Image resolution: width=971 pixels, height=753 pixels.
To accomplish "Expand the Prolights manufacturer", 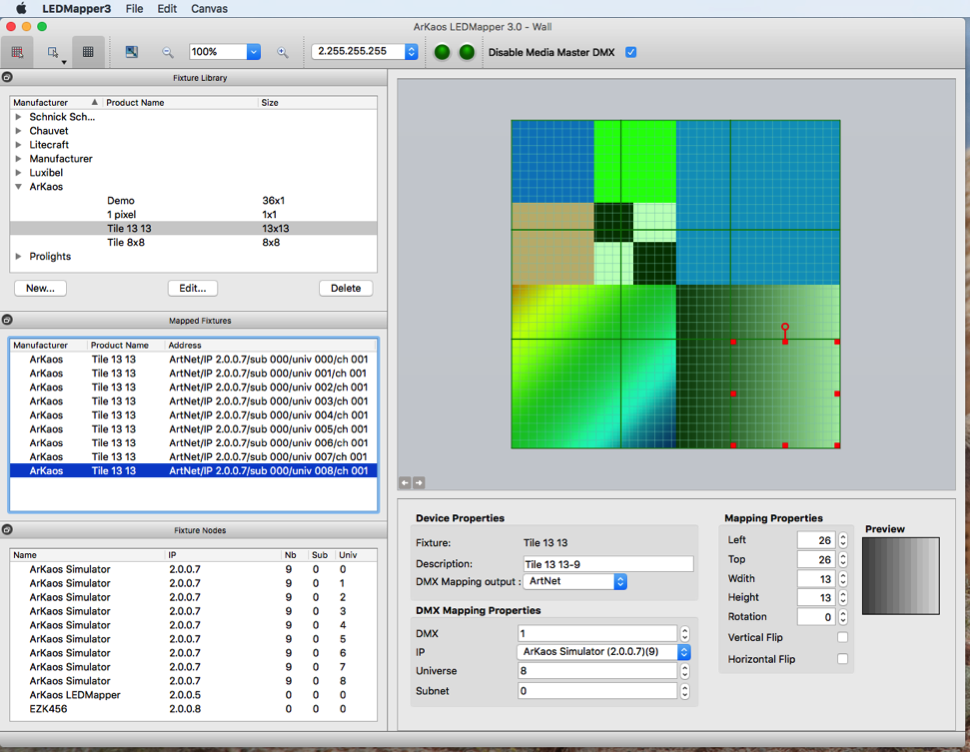I will 19,256.
